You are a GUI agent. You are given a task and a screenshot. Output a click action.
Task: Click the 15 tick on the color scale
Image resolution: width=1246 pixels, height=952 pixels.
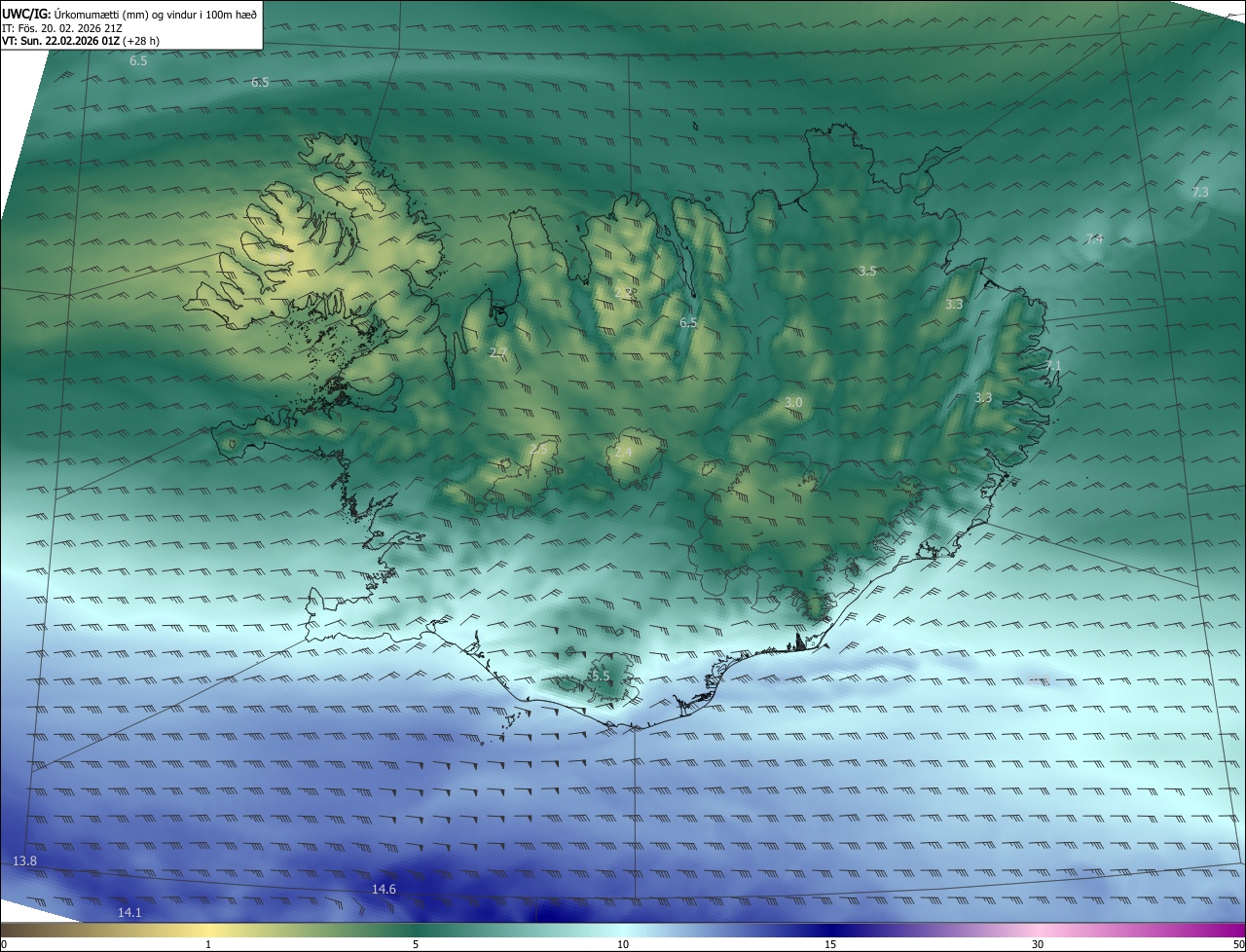[x=830, y=945]
